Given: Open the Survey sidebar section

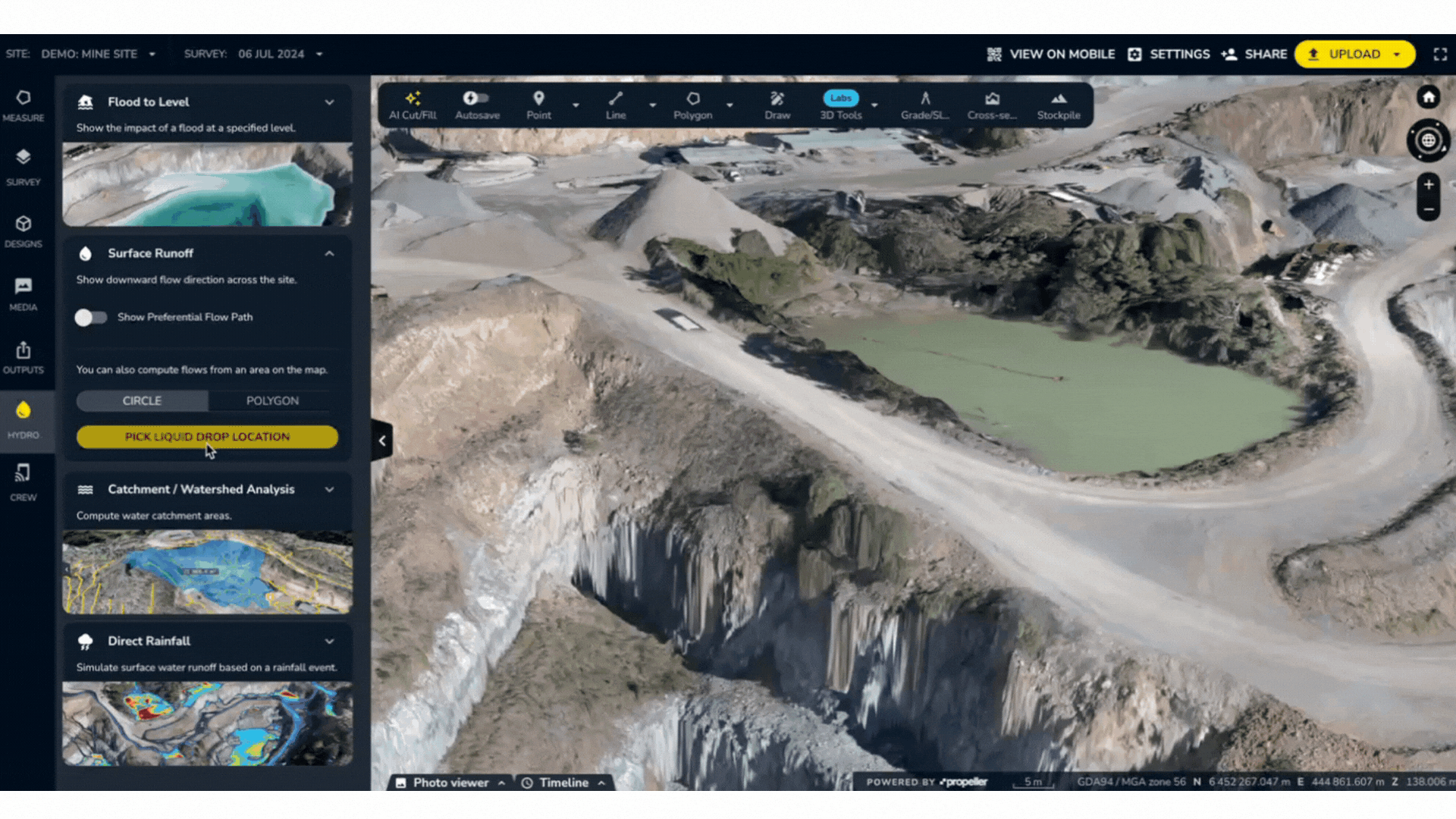Looking at the screenshot, I should pos(24,168).
